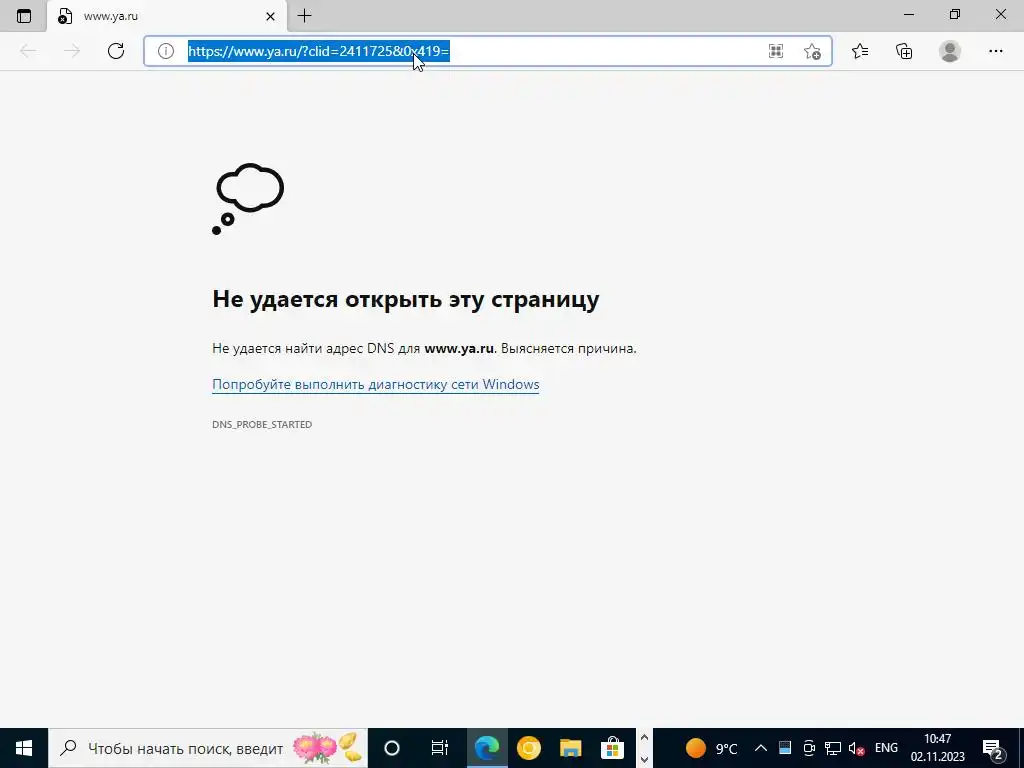Open the notification center
Screen dimensions: 1024x768
(993, 748)
